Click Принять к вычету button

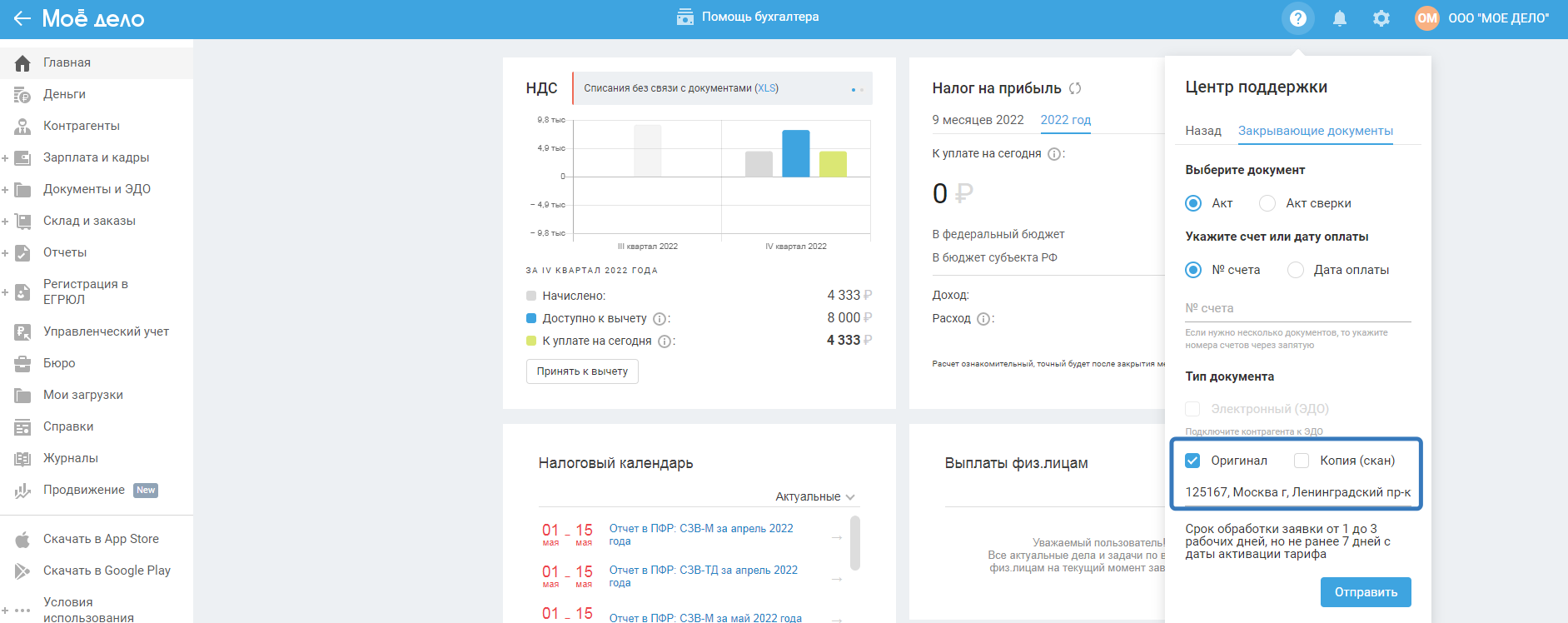click(582, 371)
